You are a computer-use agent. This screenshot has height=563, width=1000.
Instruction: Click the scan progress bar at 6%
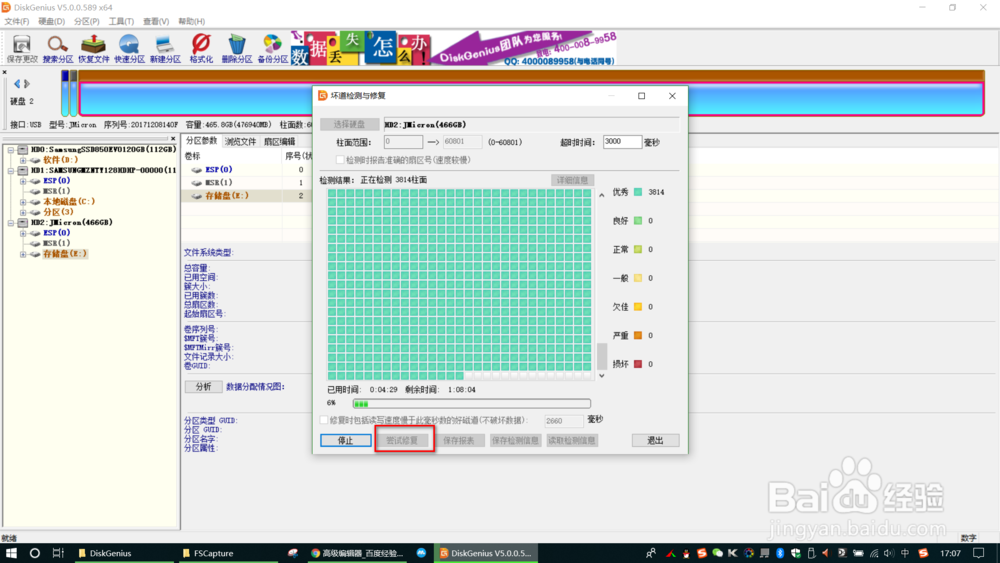[x=471, y=403]
